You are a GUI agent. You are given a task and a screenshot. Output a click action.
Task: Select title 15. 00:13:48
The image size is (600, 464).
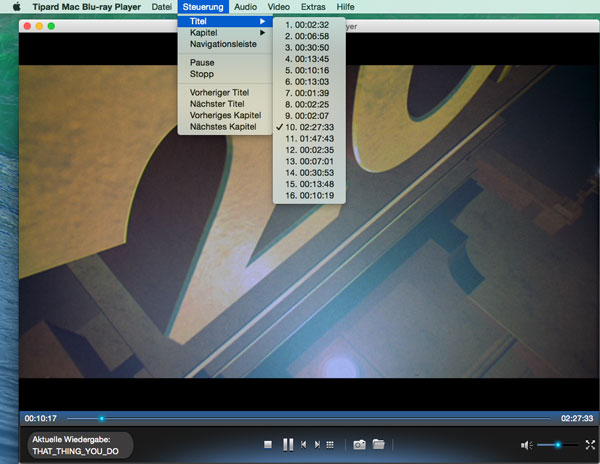click(309, 184)
